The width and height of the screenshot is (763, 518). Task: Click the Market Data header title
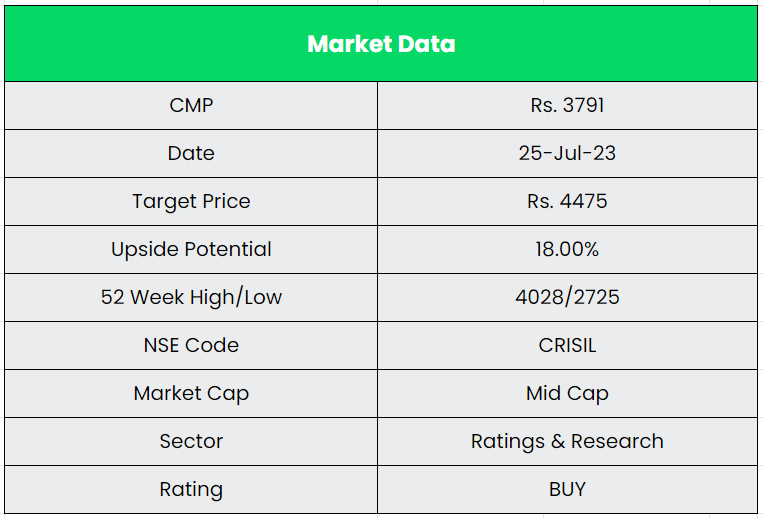(x=381, y=44)
